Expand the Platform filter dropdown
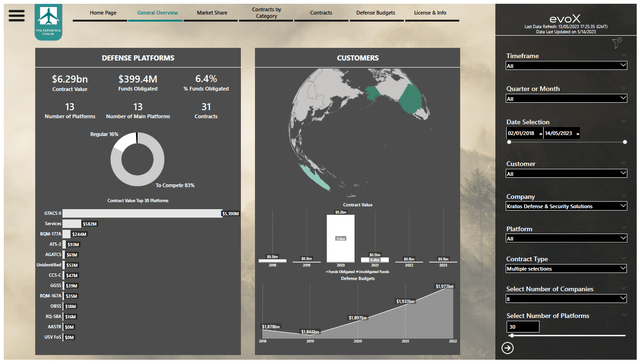640x363 pixels. coord(566,238)
